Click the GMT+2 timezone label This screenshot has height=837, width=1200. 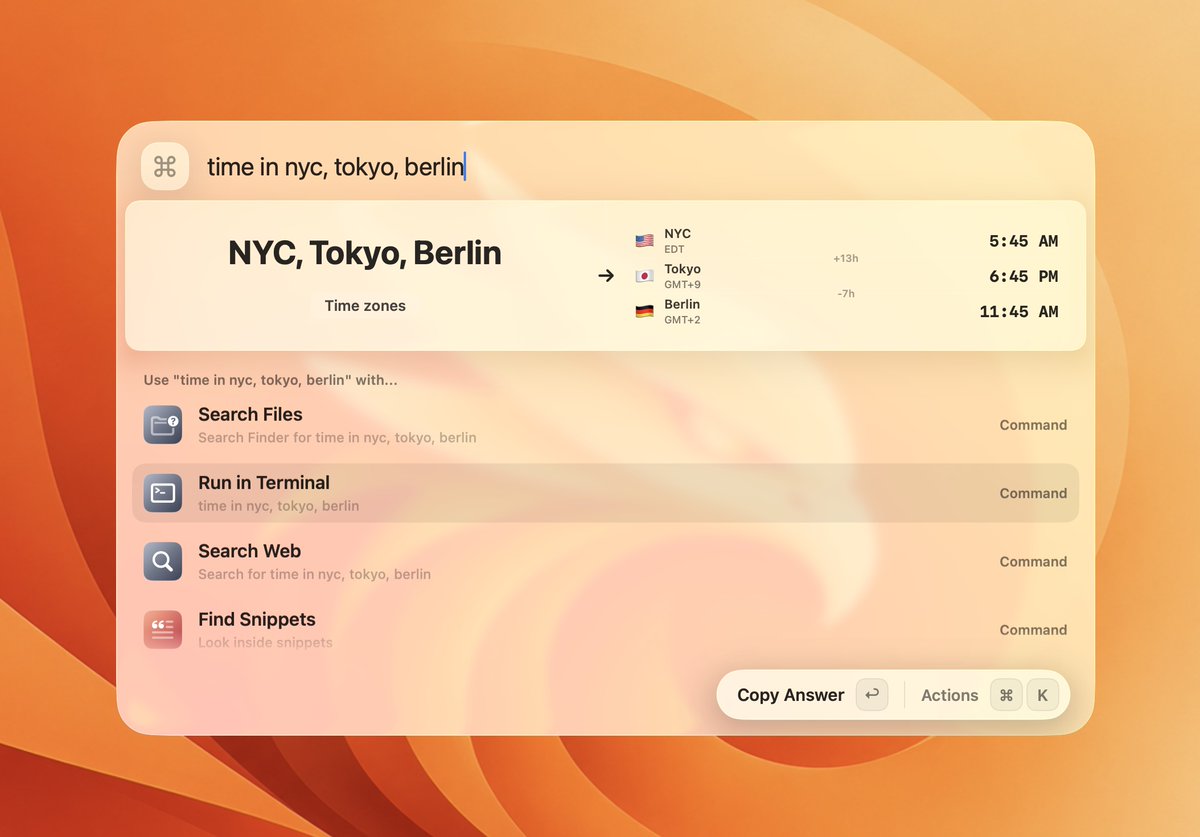tap(682, 319)
